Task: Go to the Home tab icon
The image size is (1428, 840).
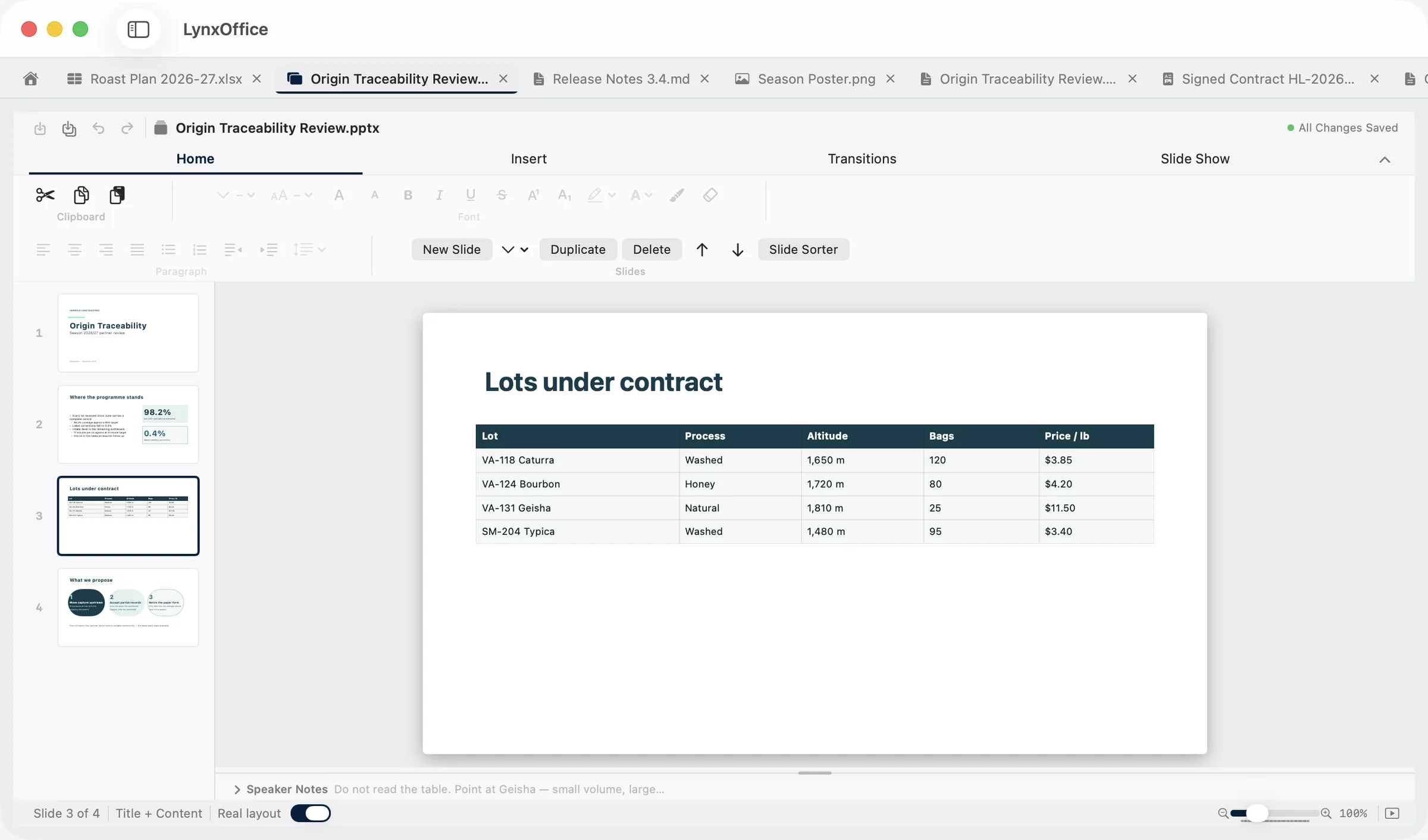Action: click(31, 79)
